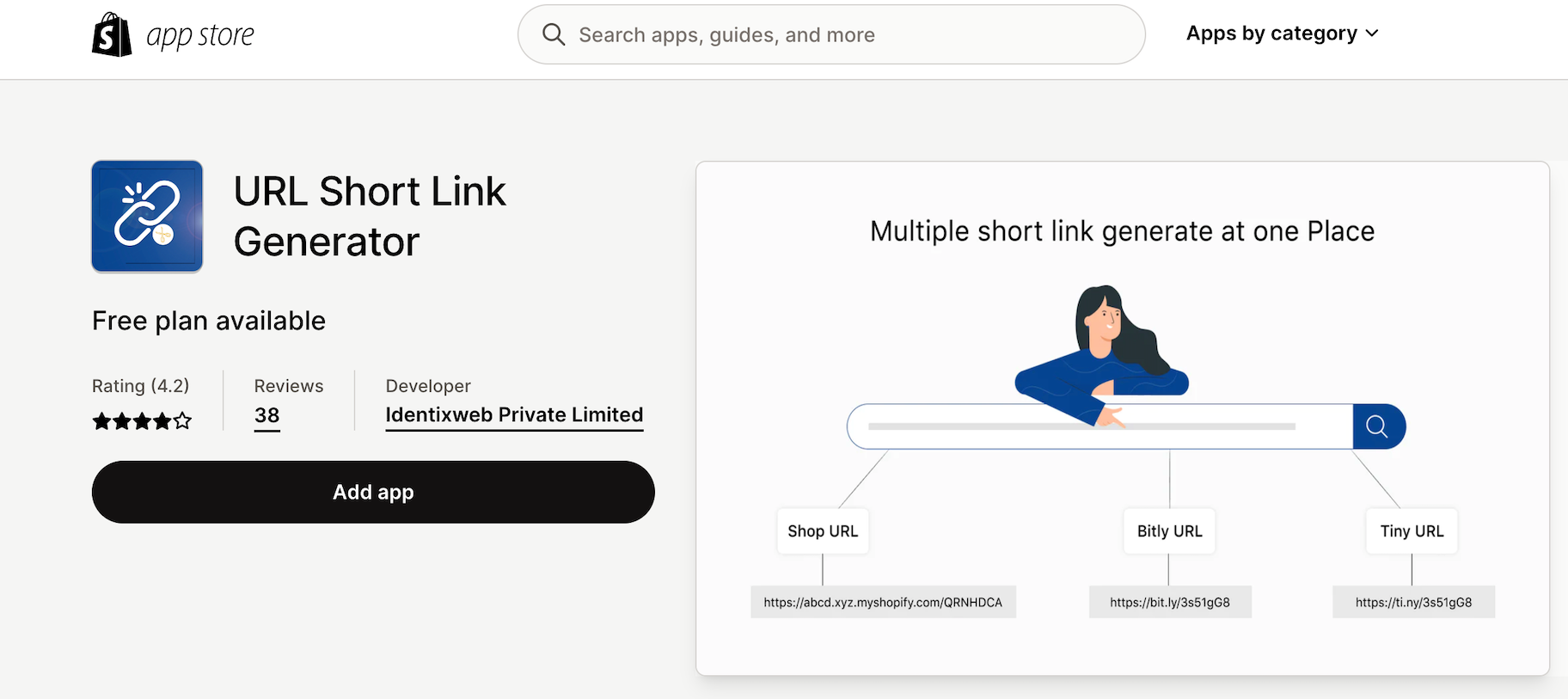Click the 'Developer' label
This screenshot has width=1568, height=699.
[428, 386]
